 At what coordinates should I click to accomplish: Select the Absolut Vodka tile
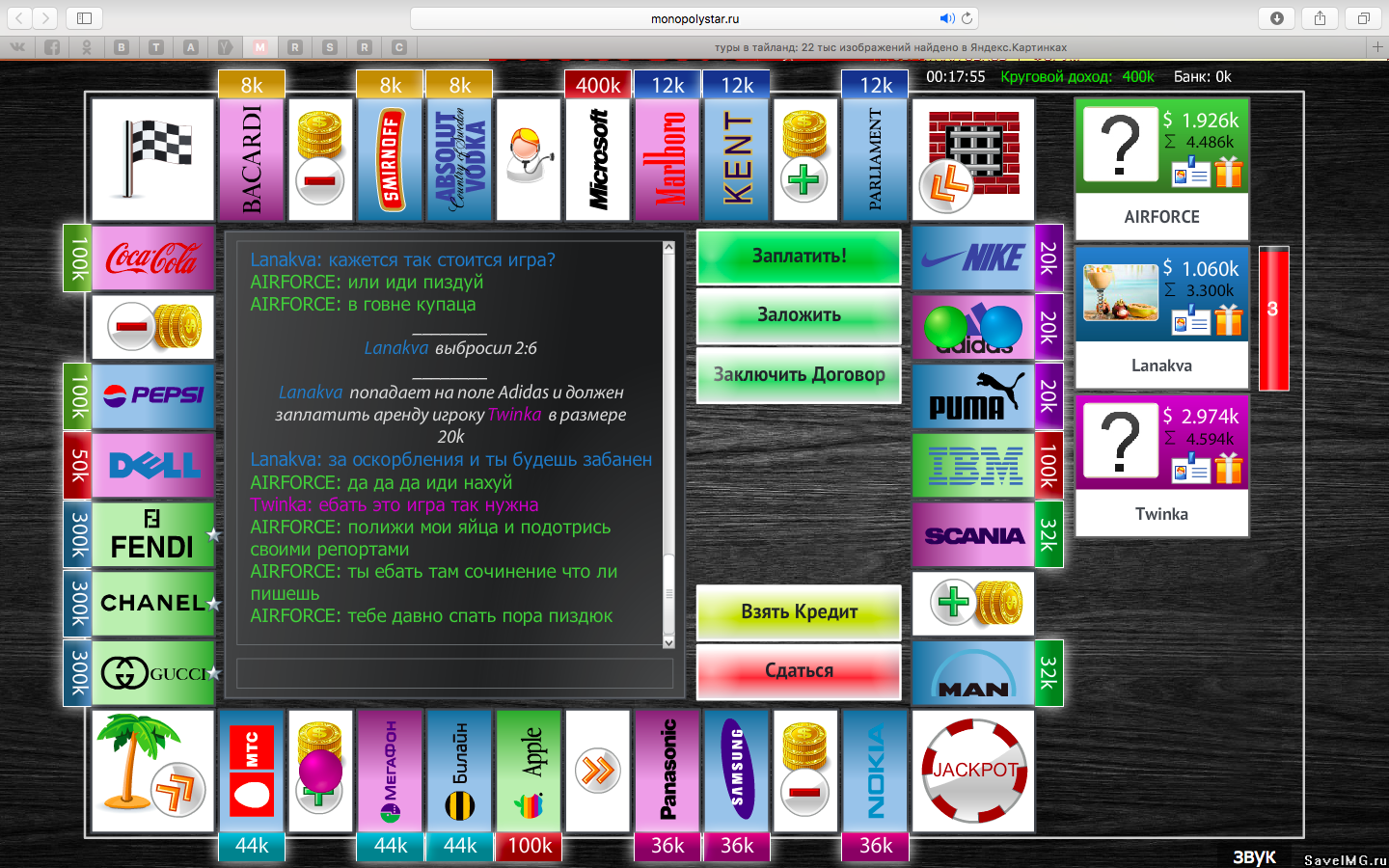460,160
